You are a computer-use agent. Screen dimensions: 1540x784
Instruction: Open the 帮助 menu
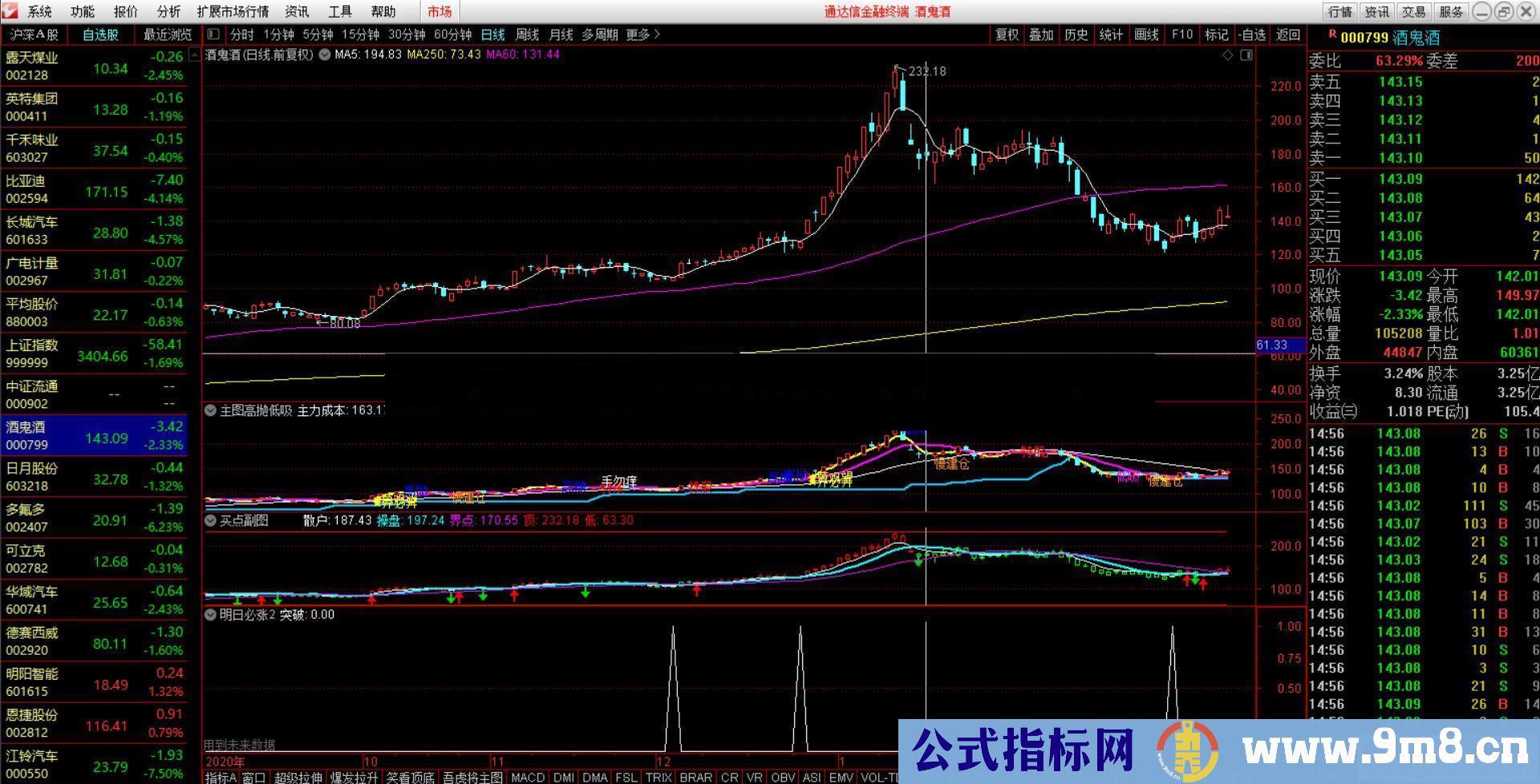(383, 11)
